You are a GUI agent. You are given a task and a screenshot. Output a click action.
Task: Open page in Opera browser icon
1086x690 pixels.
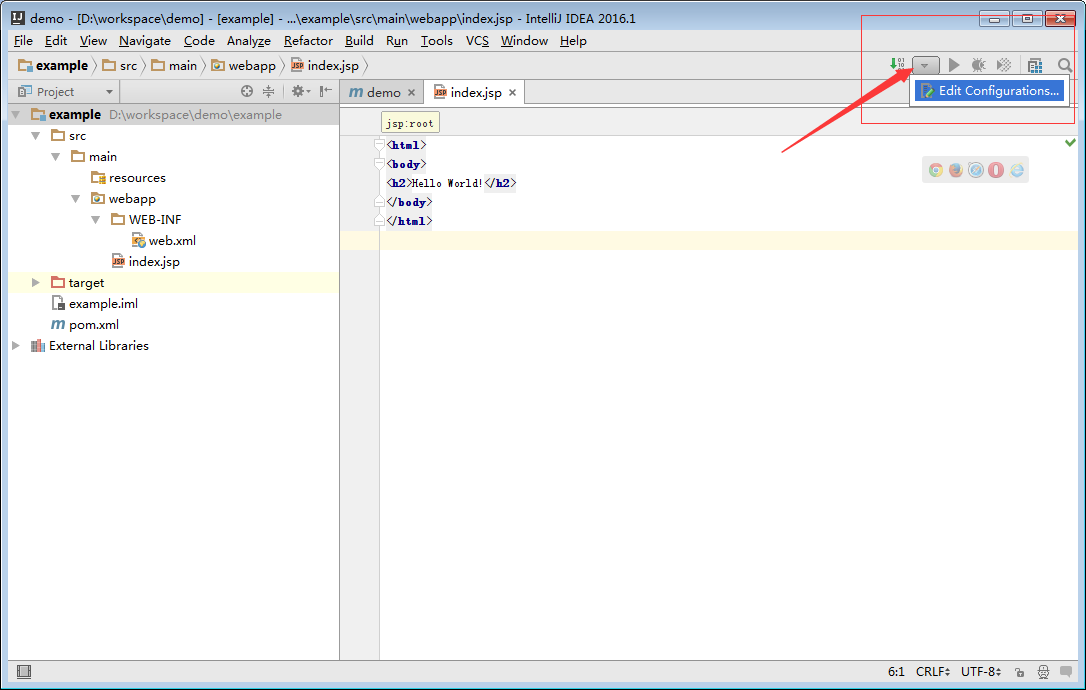996,170
